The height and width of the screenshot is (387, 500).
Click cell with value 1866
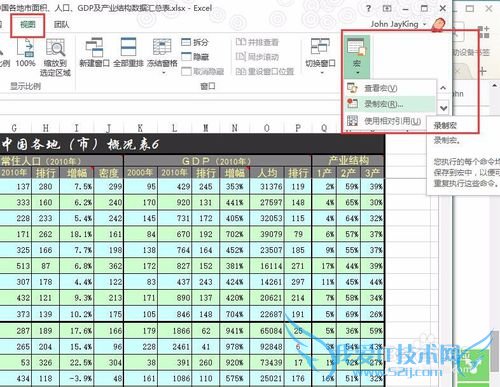[174, 331]
